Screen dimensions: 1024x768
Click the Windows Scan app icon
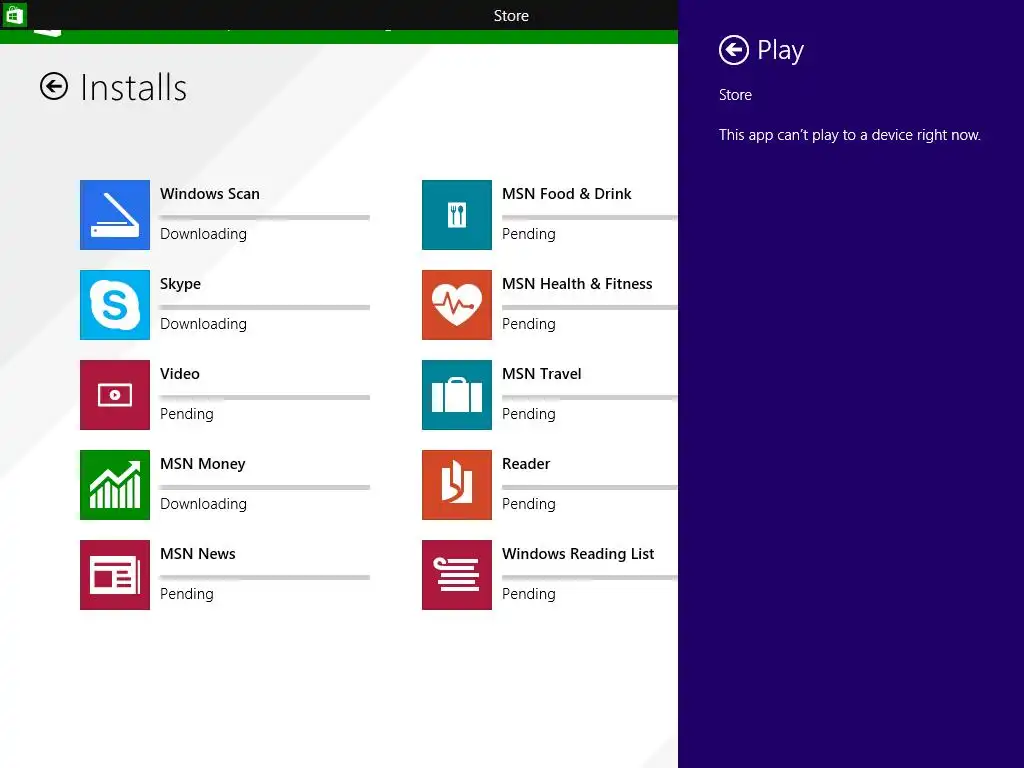pyautogui.click(x=115, y=215)
